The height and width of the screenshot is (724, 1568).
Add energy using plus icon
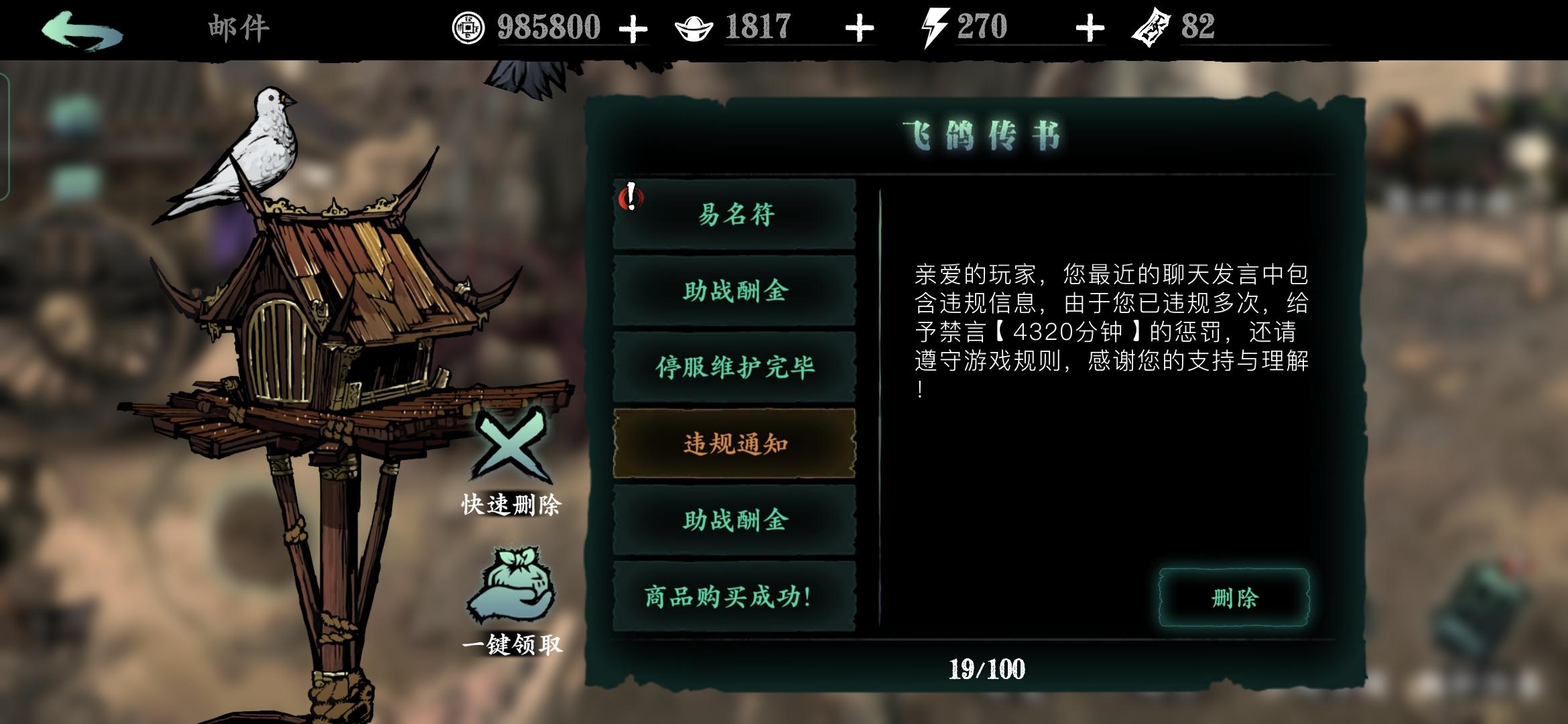(x=1090, y=29)
